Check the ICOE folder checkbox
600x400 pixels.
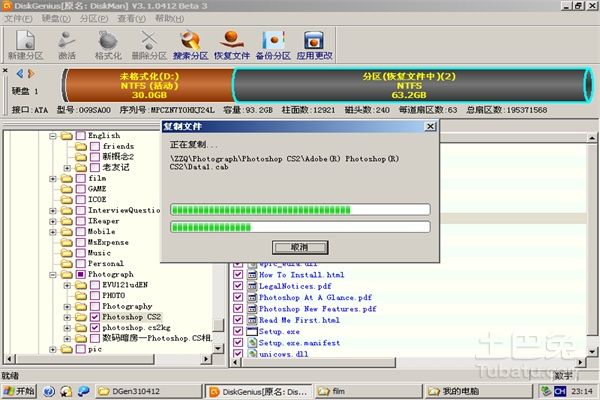point(80,200)
